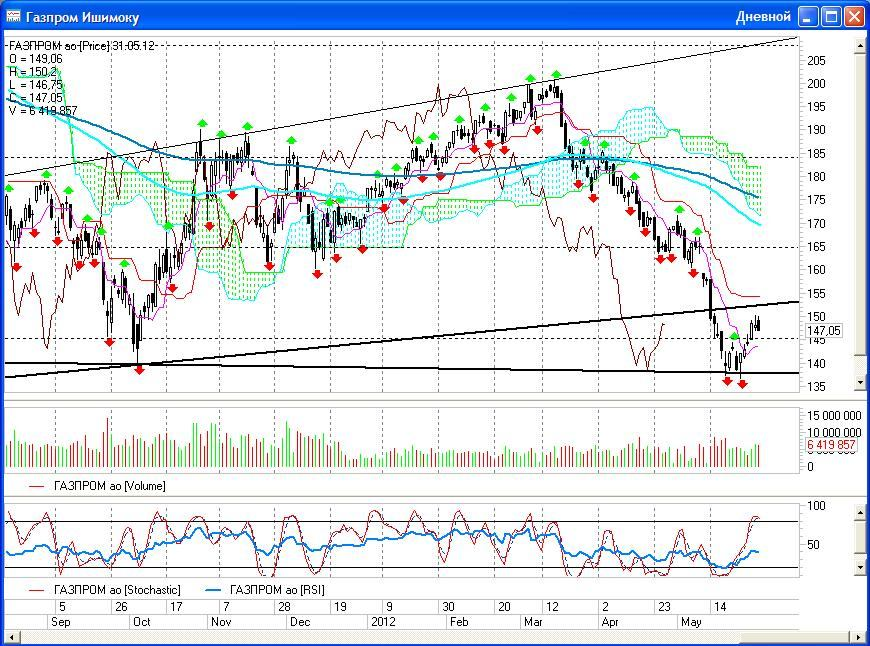Click the Oct month label on time axis
The image size is (870, 646).
point(141,622)
